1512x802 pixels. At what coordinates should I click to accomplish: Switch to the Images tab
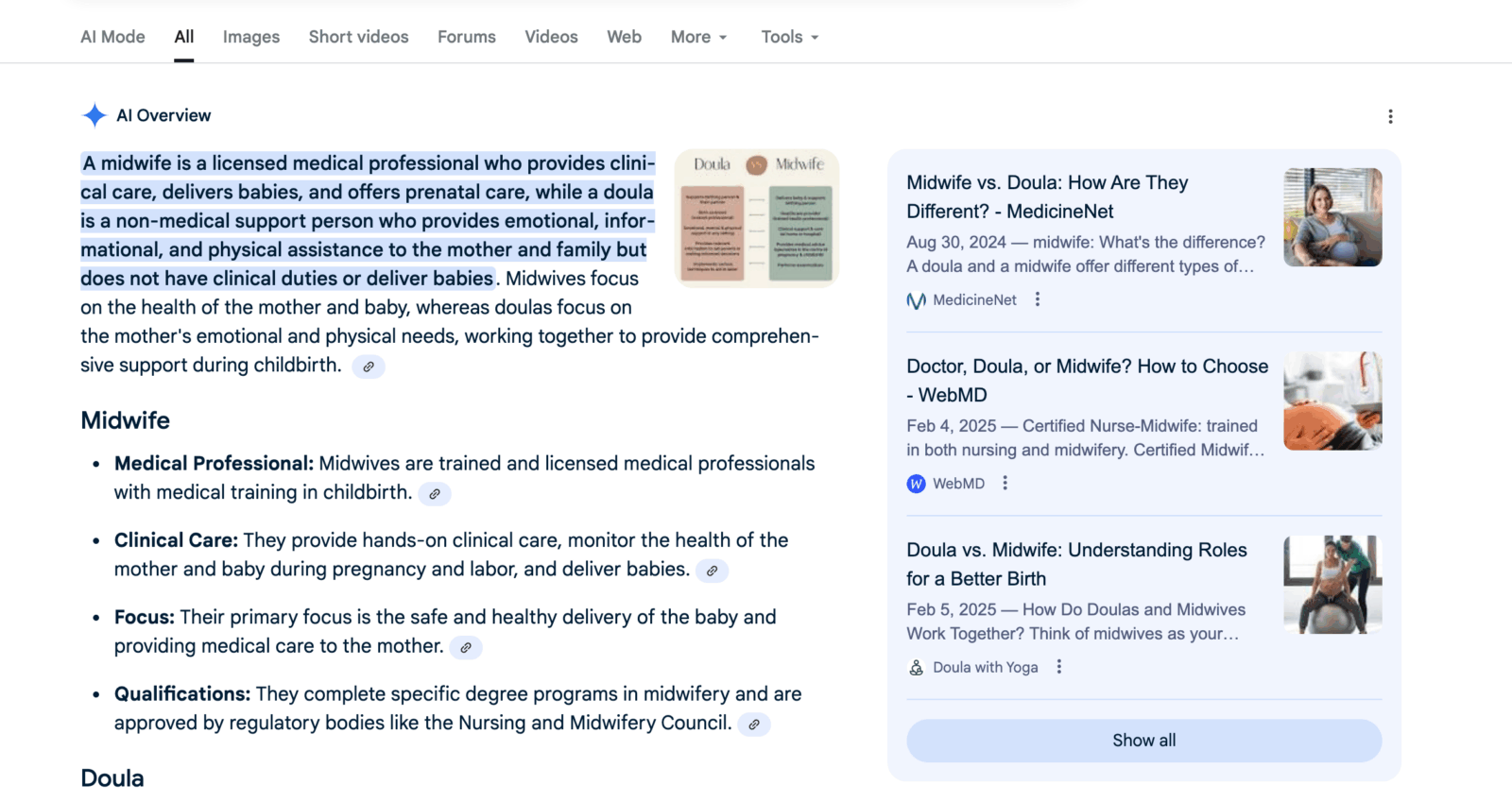point(251,37)
